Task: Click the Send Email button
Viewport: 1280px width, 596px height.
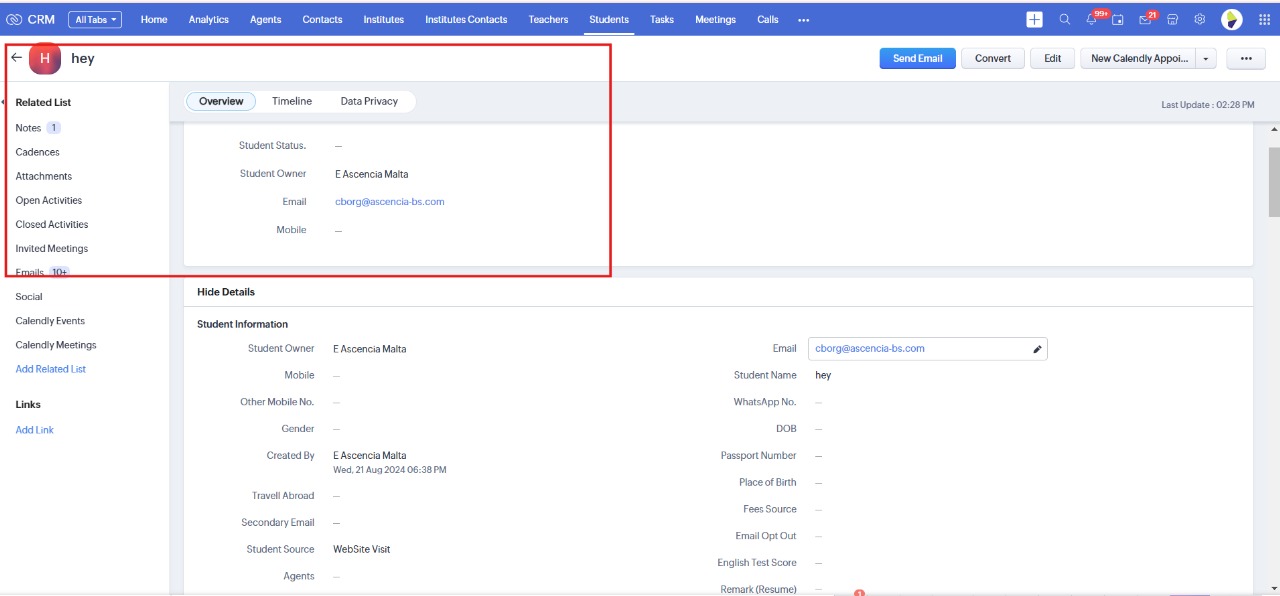Action: click(x=917, y=58)
